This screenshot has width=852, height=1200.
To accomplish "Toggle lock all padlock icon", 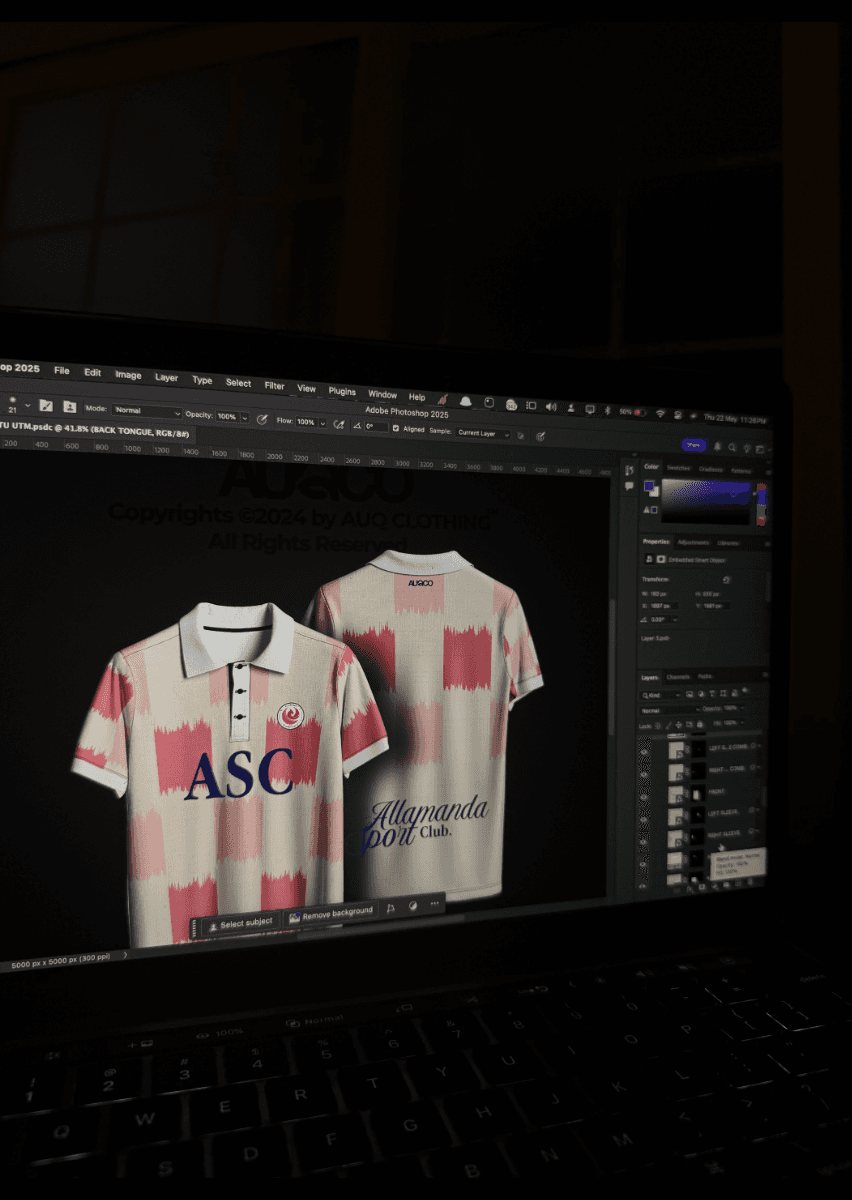I will [700, 725].
